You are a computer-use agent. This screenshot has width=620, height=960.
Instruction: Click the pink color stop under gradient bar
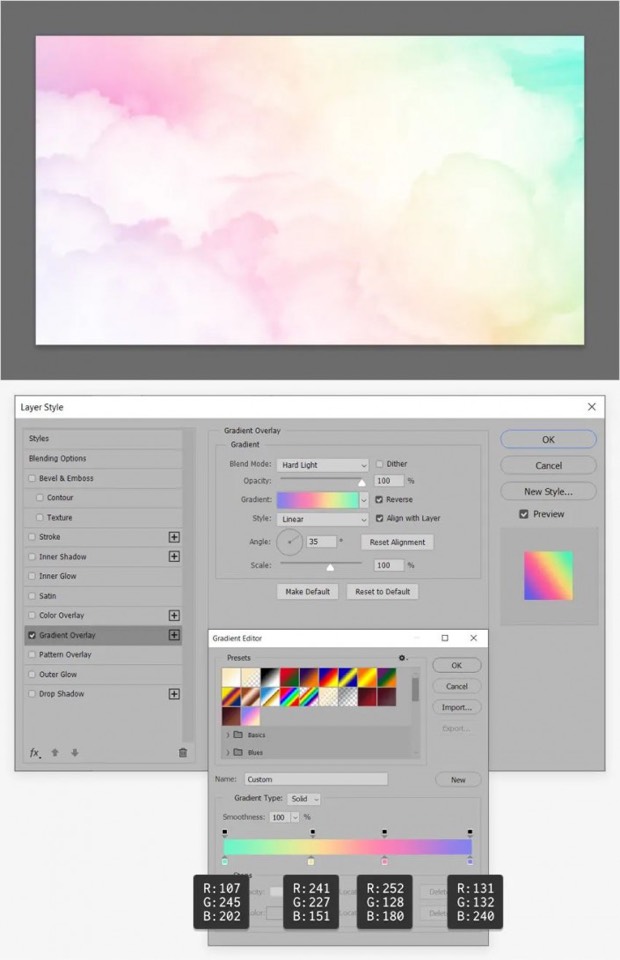385,860
